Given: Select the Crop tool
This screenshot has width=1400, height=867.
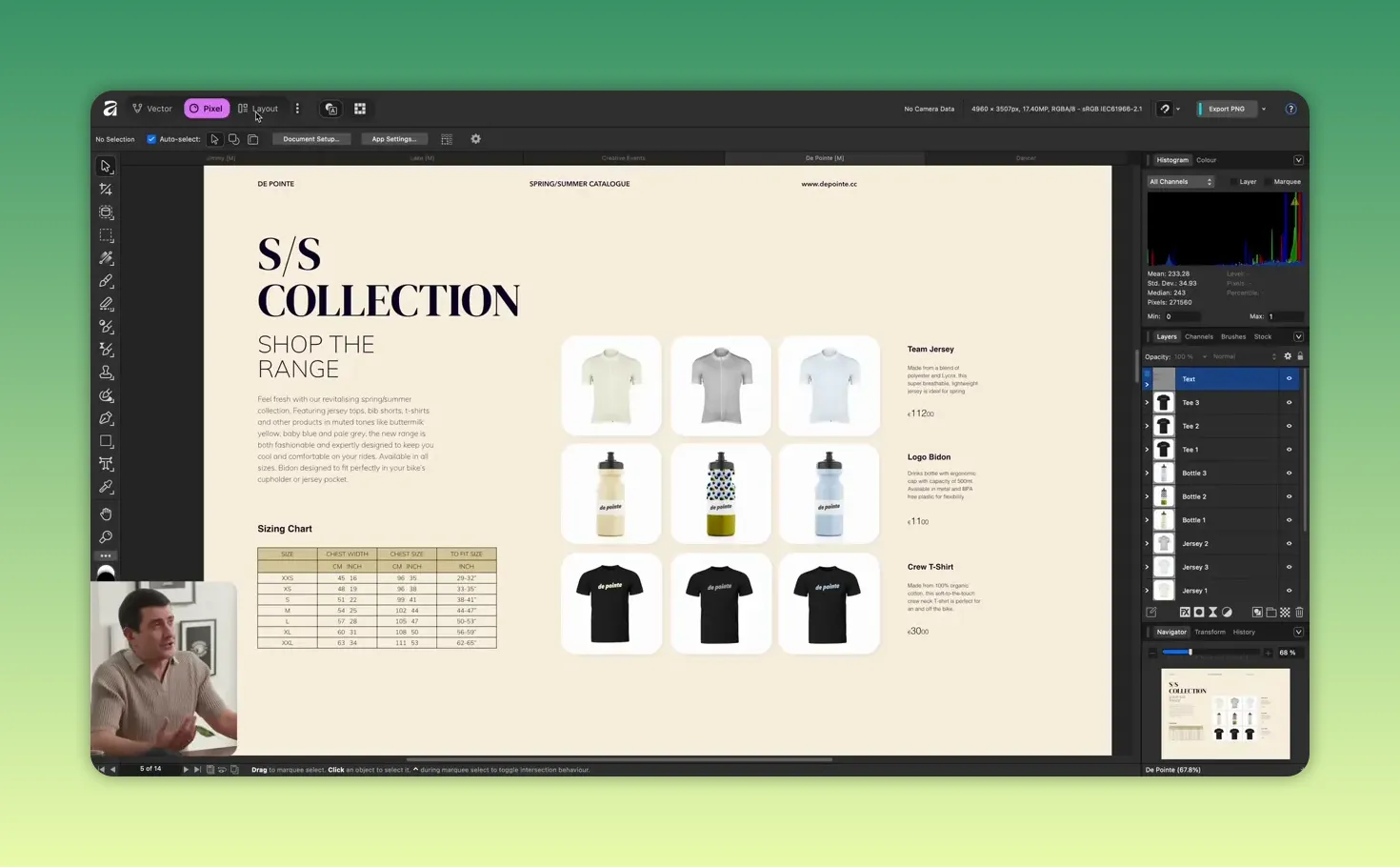Looking at the screenshot, I should pos(106,189).
